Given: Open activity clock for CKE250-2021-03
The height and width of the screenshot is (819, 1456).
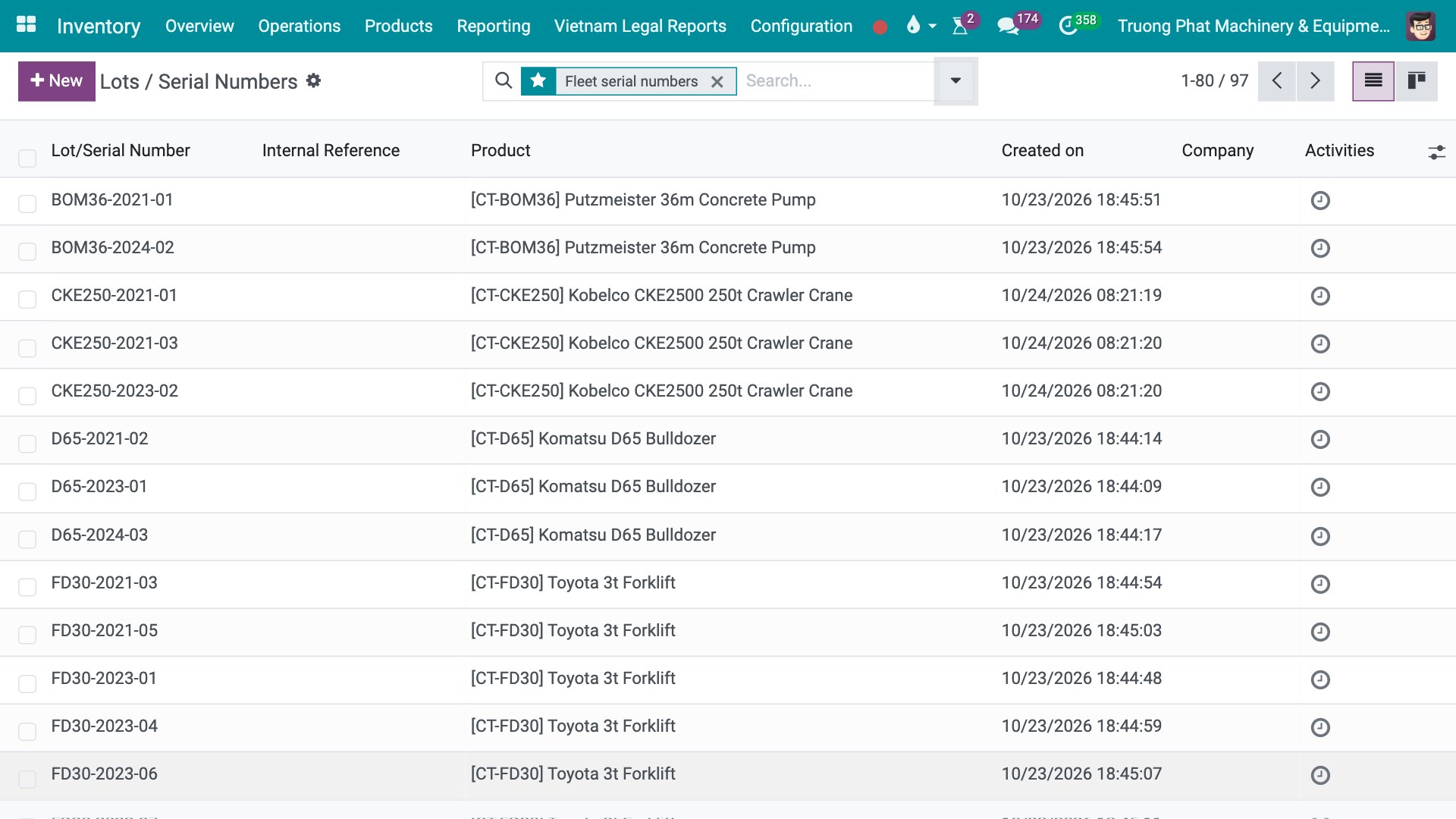Looking at the screenshot, I should 1320,344.
